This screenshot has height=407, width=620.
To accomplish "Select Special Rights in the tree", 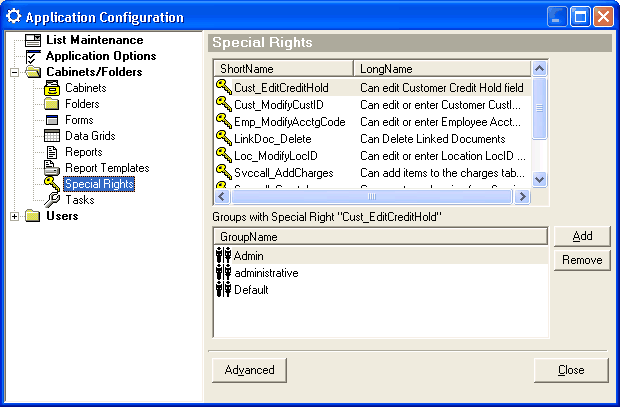I will click(99, 184).
